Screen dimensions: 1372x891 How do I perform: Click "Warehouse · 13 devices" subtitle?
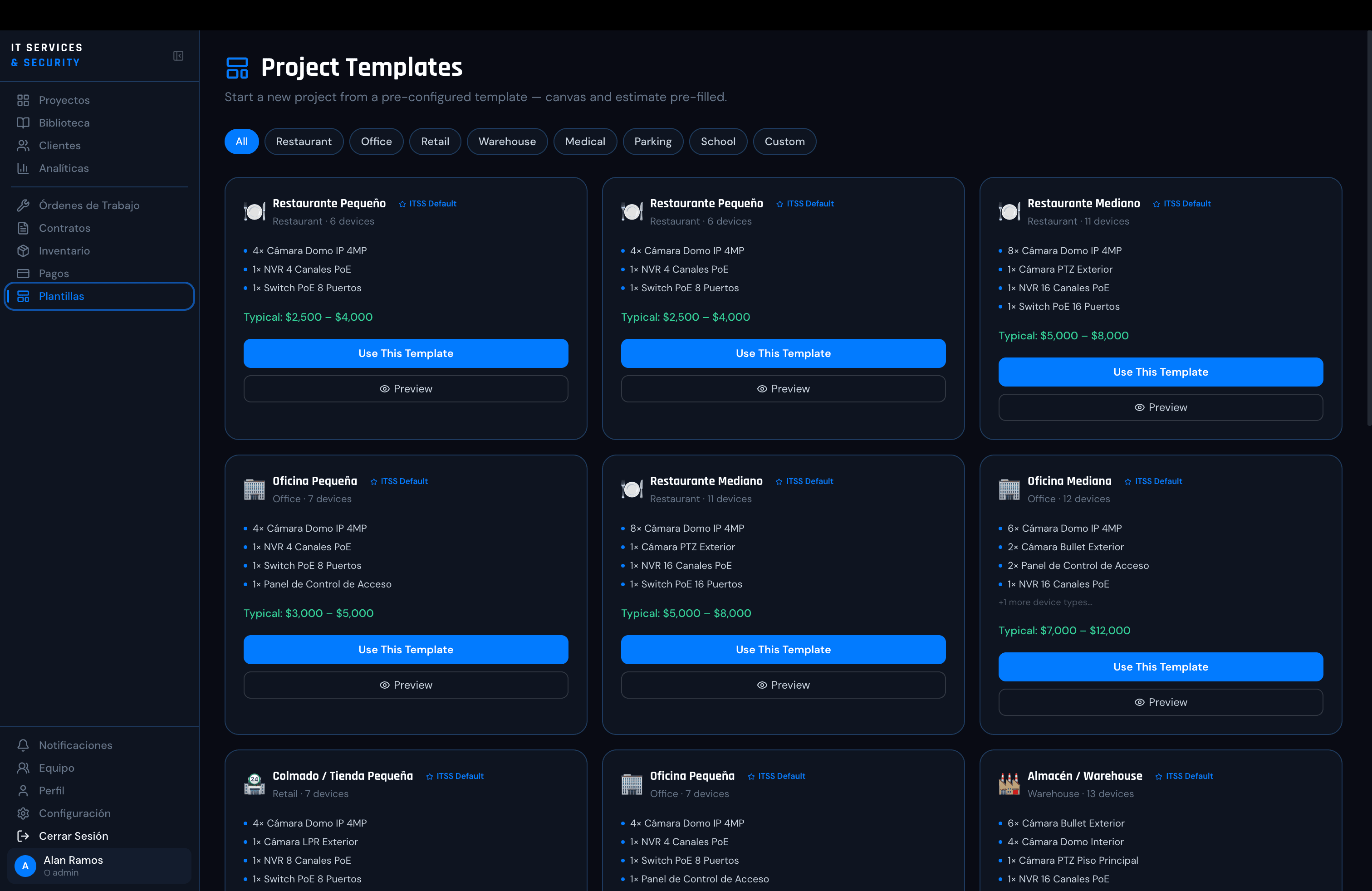pyautogui.click(x=1080, y=794)
